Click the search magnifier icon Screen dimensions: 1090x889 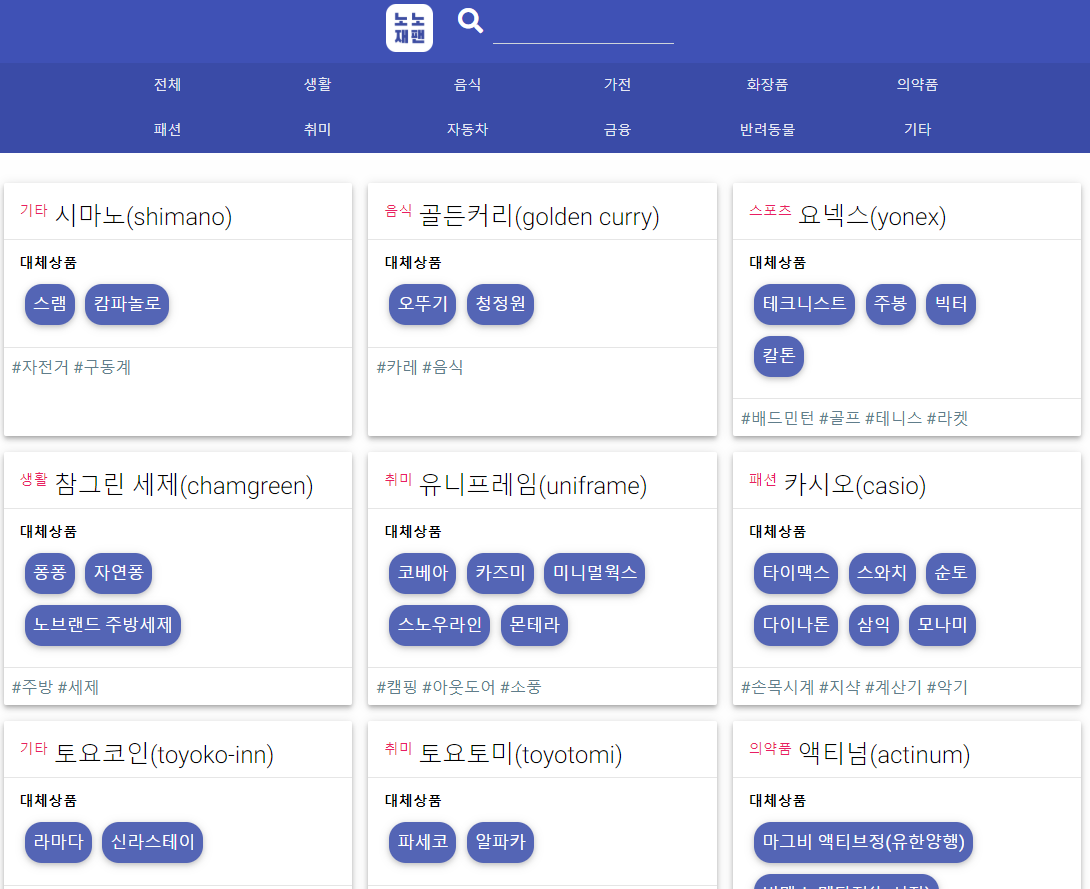point(470,21)
